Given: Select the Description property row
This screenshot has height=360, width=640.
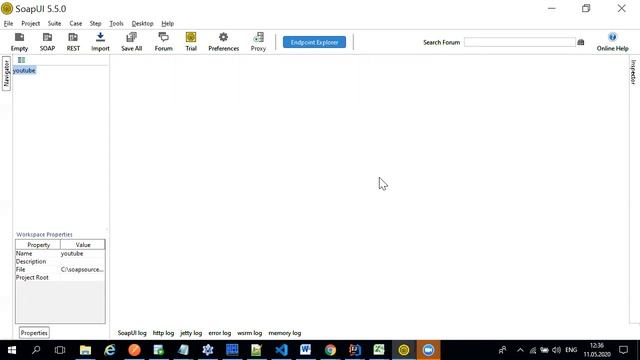Looking at the screenshot, I should click(60, 261).
